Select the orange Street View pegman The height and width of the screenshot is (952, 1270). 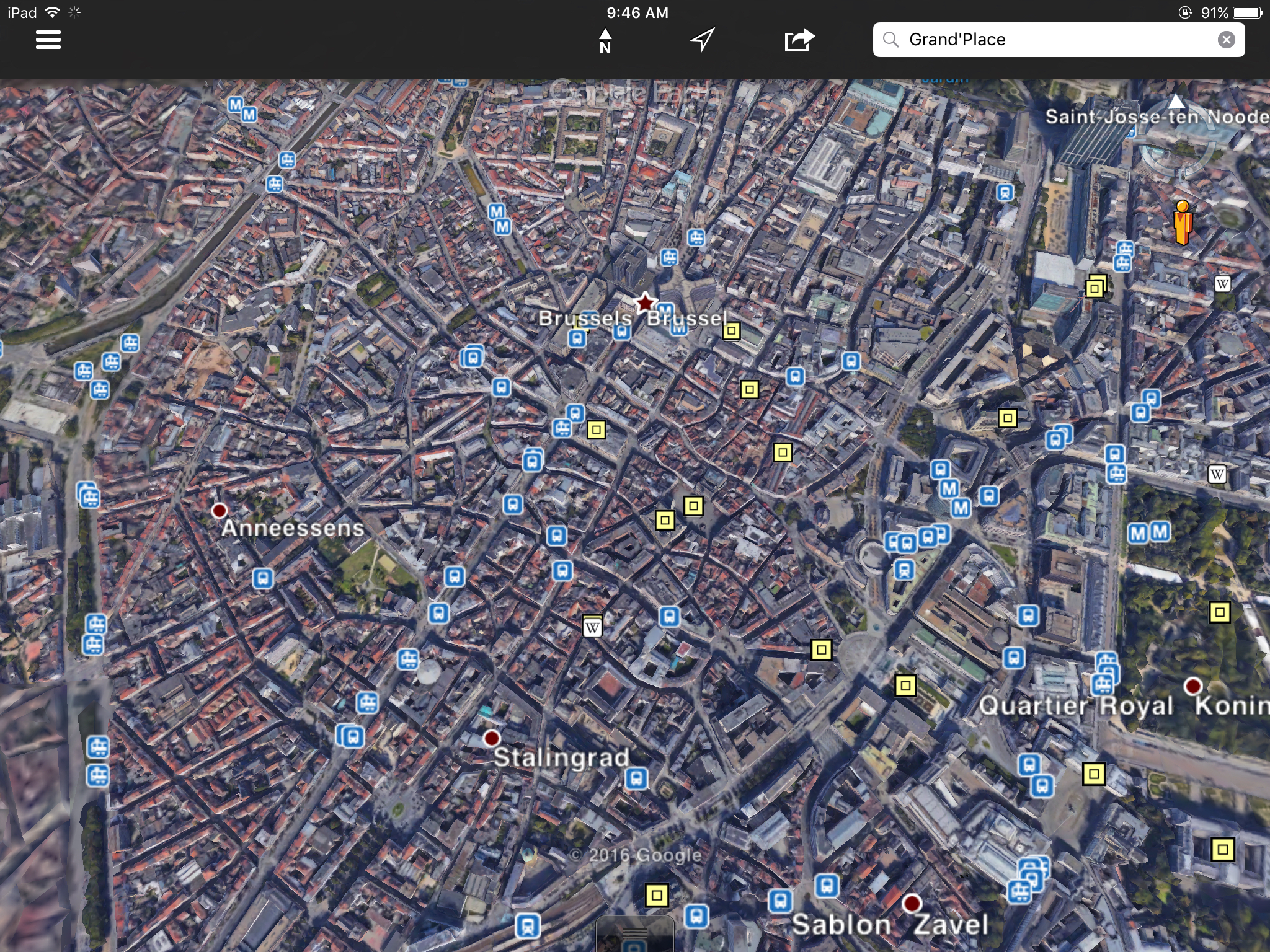(1183, 223)
